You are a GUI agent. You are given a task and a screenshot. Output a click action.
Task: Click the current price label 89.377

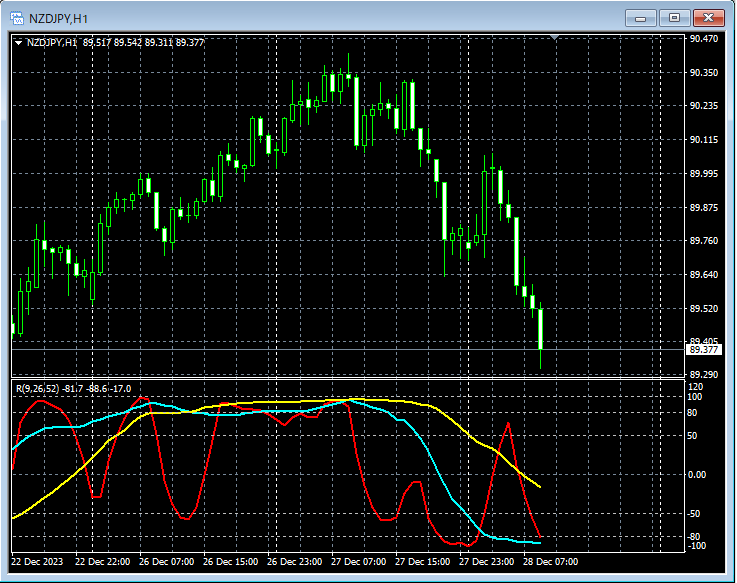coord(704,350)
